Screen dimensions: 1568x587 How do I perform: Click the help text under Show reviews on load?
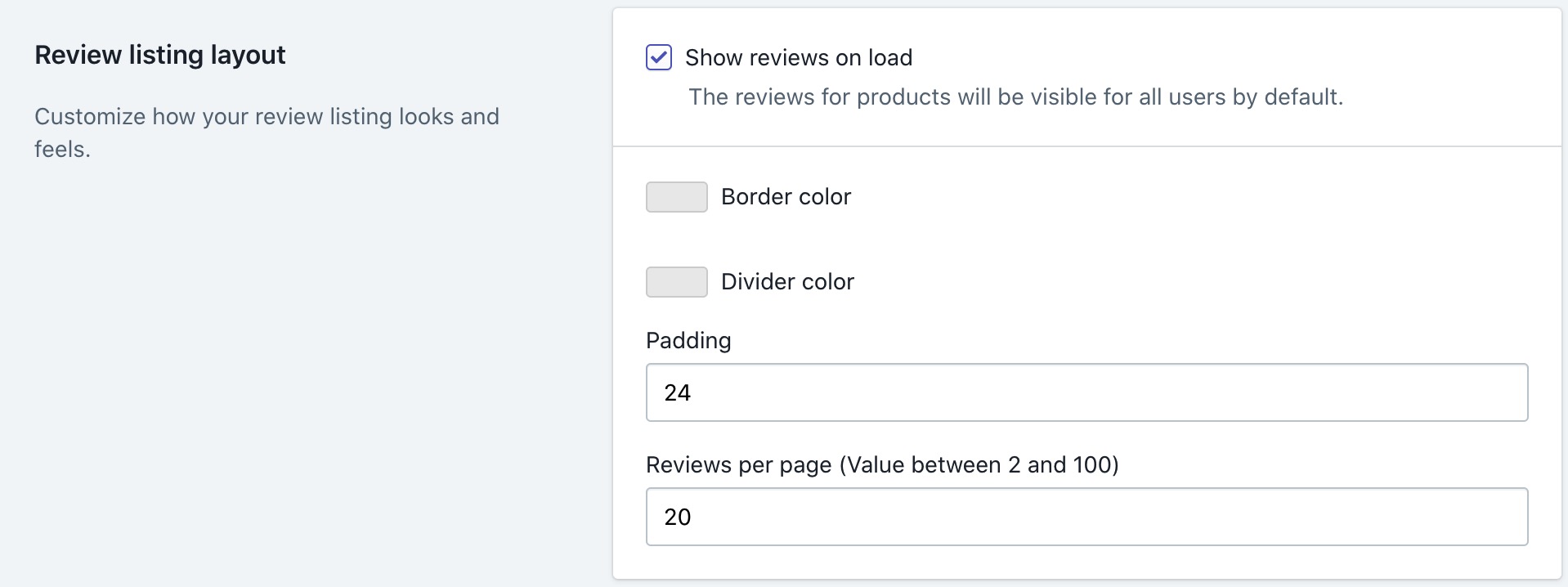point(1015,97)
